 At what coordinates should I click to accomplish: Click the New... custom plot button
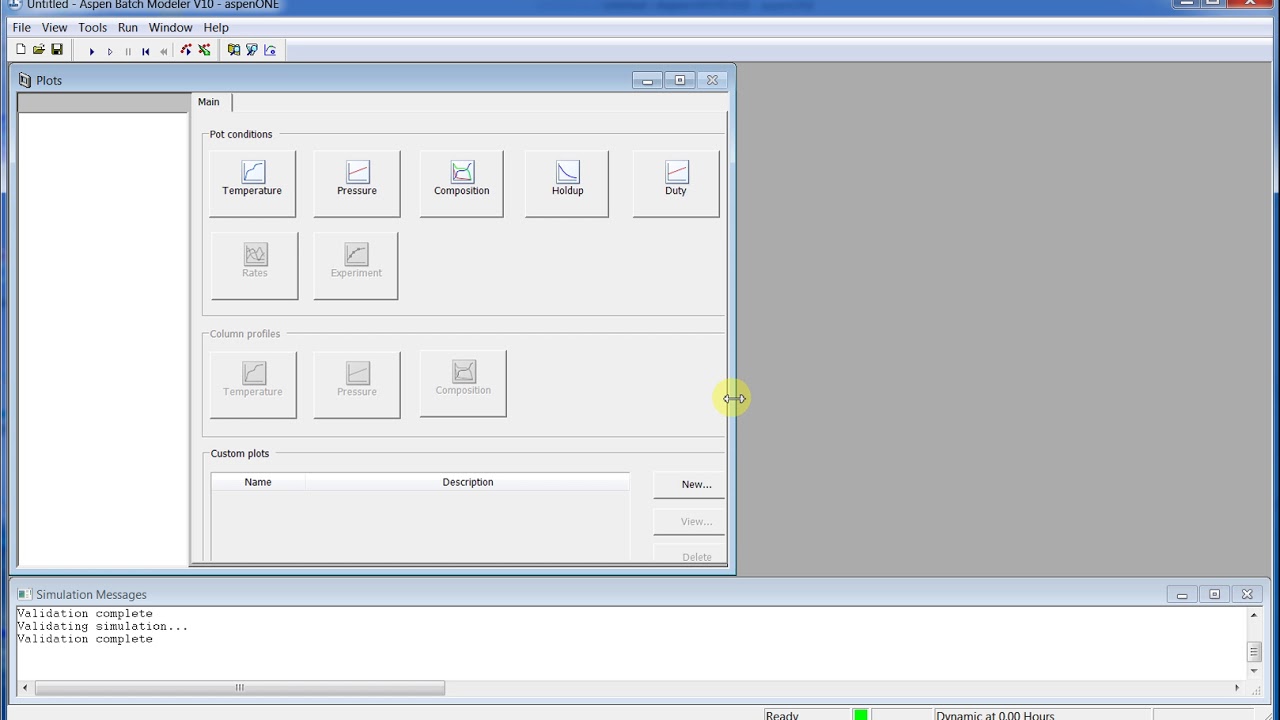tap(689, 484)
